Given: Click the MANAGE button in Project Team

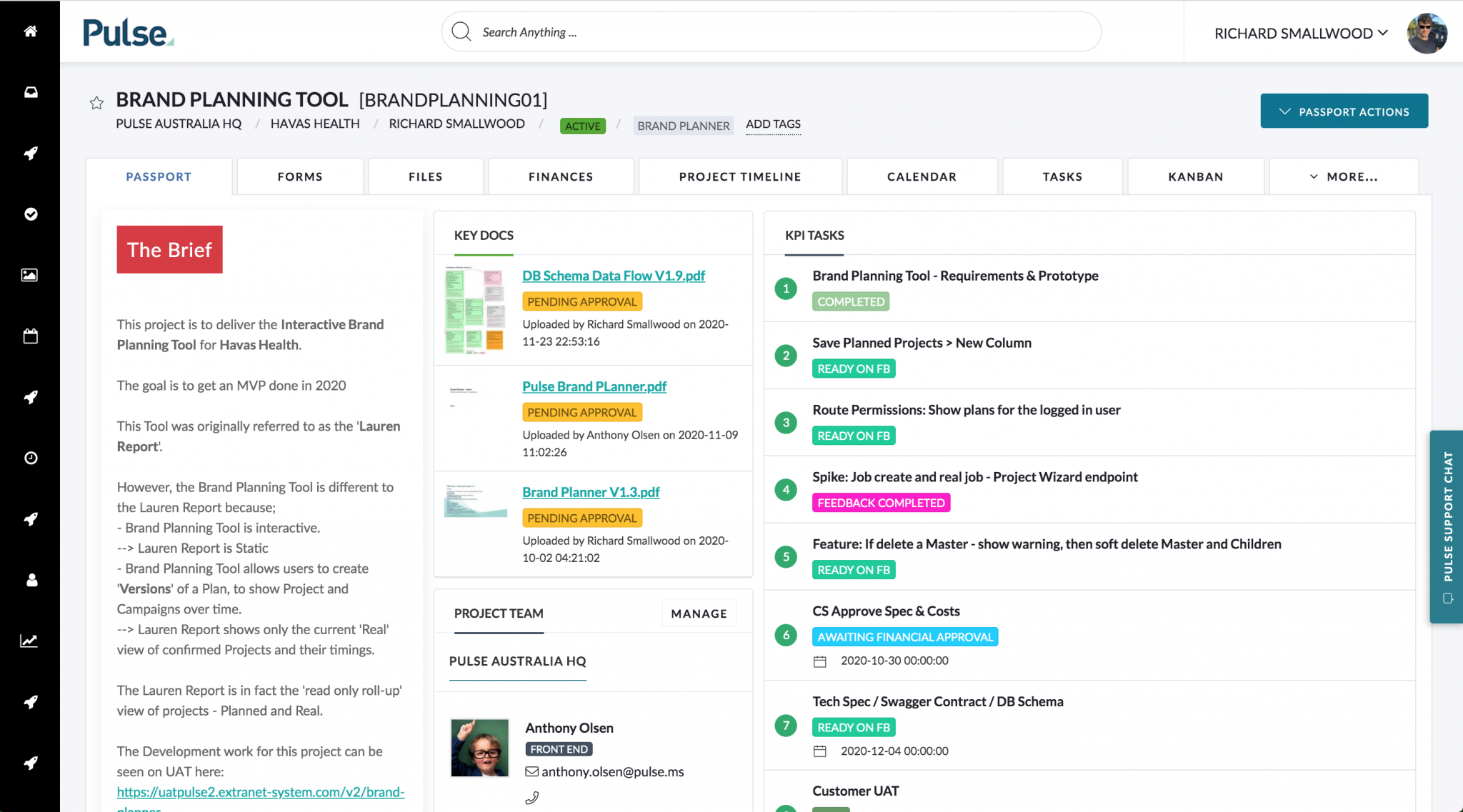Looking at the screenshot, I should 699,613.
